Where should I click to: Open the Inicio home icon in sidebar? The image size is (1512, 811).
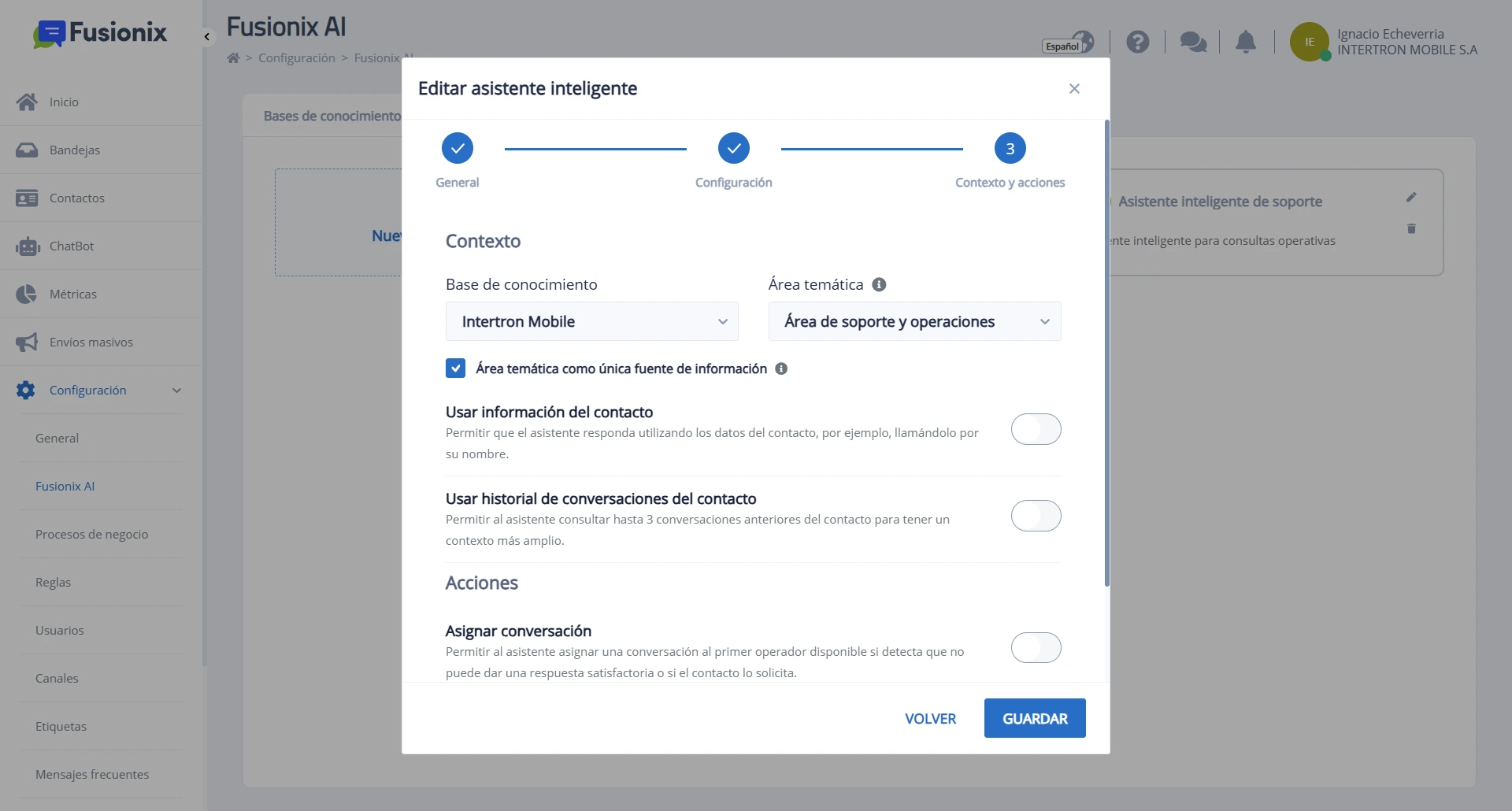27,102
